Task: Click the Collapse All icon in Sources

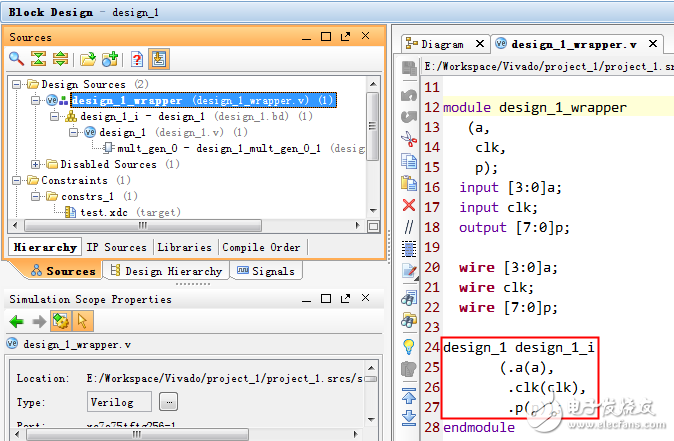Action: (x=39, y=59)
